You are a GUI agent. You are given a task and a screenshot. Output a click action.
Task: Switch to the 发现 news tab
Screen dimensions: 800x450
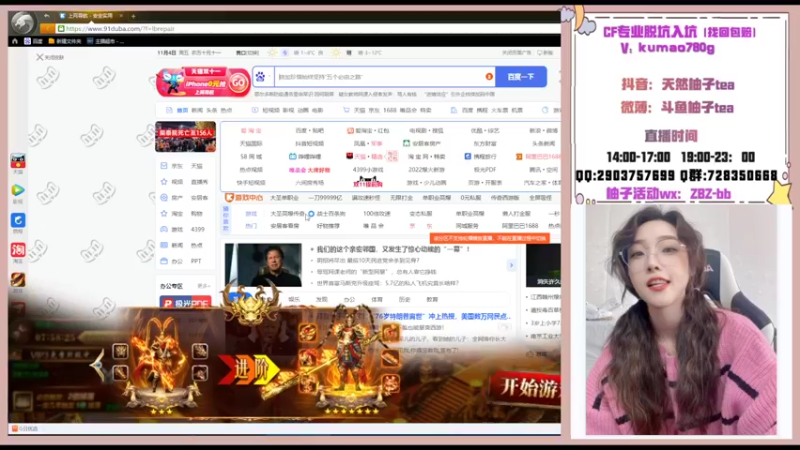point(321,299)
